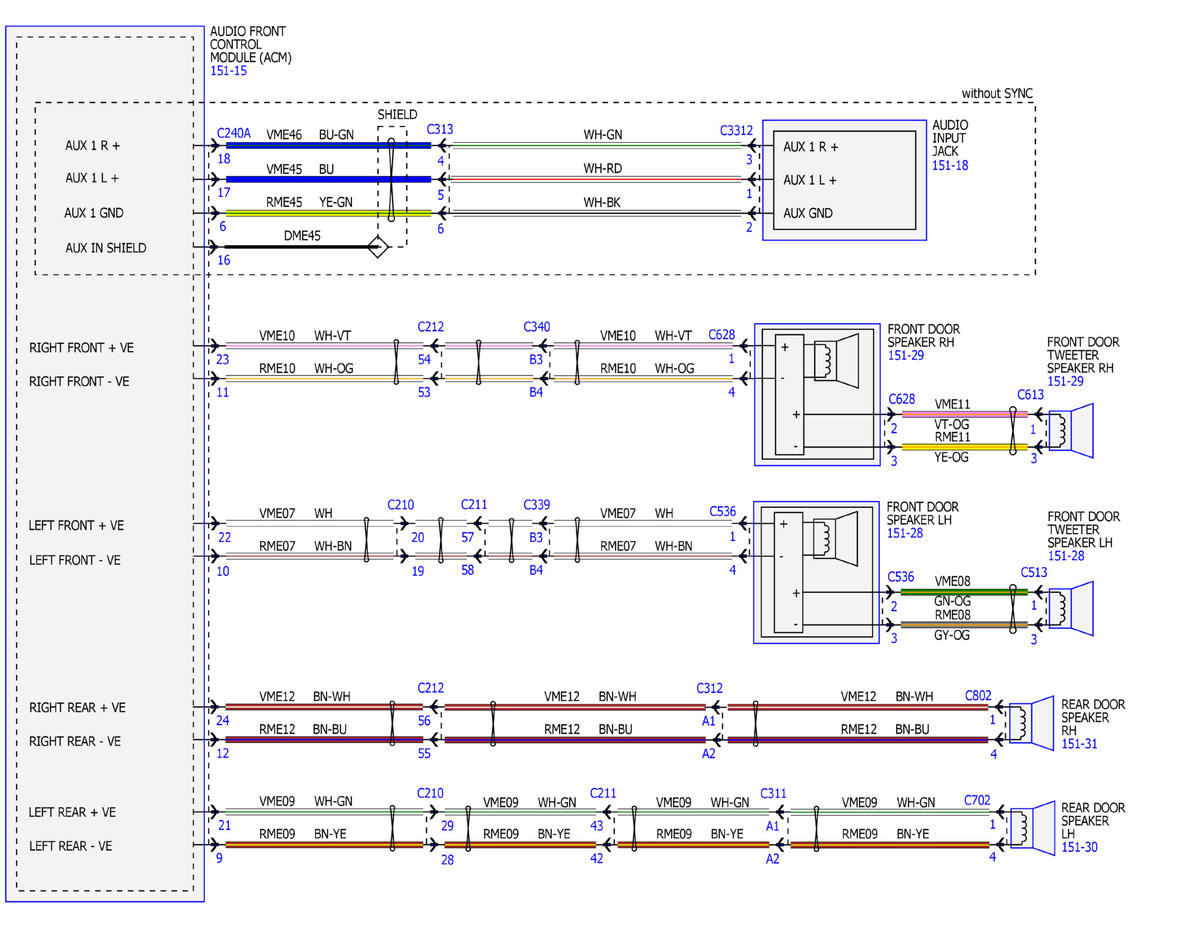Click the 'AUX IN SHIELD' pin label
Screen dimensions: 1200x927
(105, 248)
